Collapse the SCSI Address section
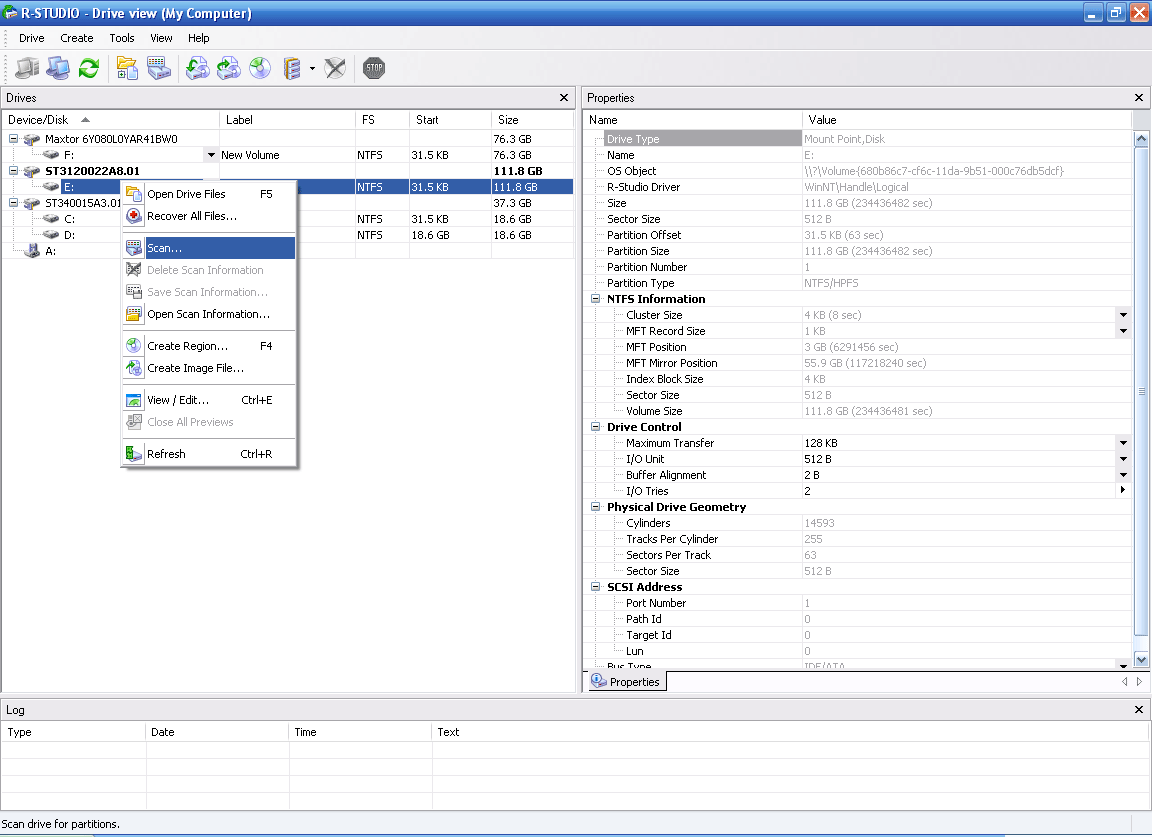 pyautogui.click(x=596, y=587)
